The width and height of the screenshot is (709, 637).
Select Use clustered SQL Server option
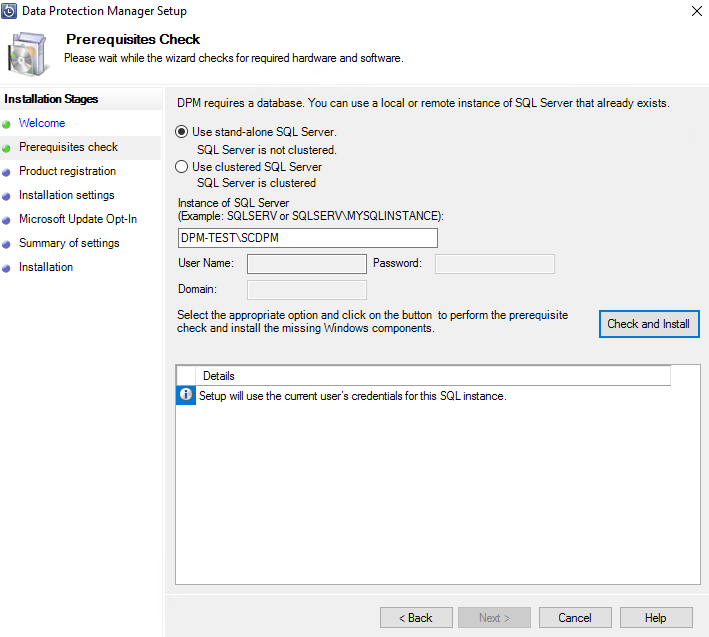pyautogui.click(x=181, y=167)
